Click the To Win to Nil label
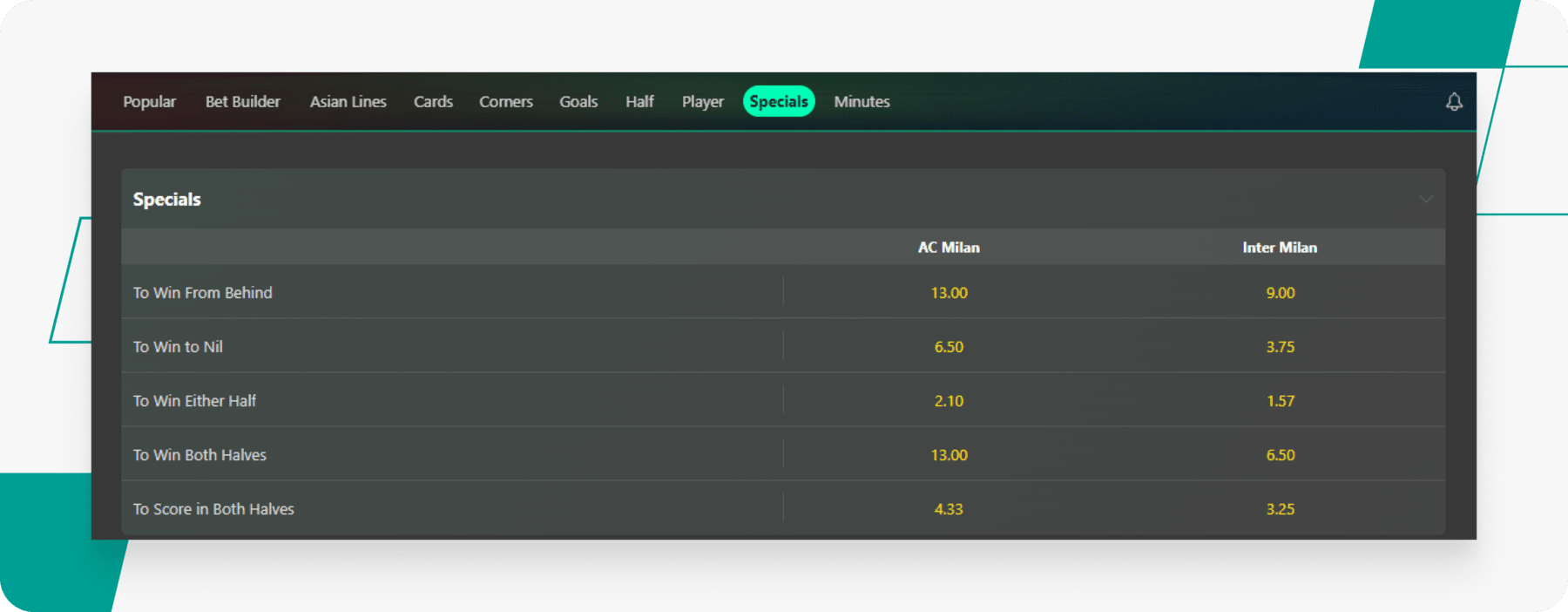 pos(178,347)
